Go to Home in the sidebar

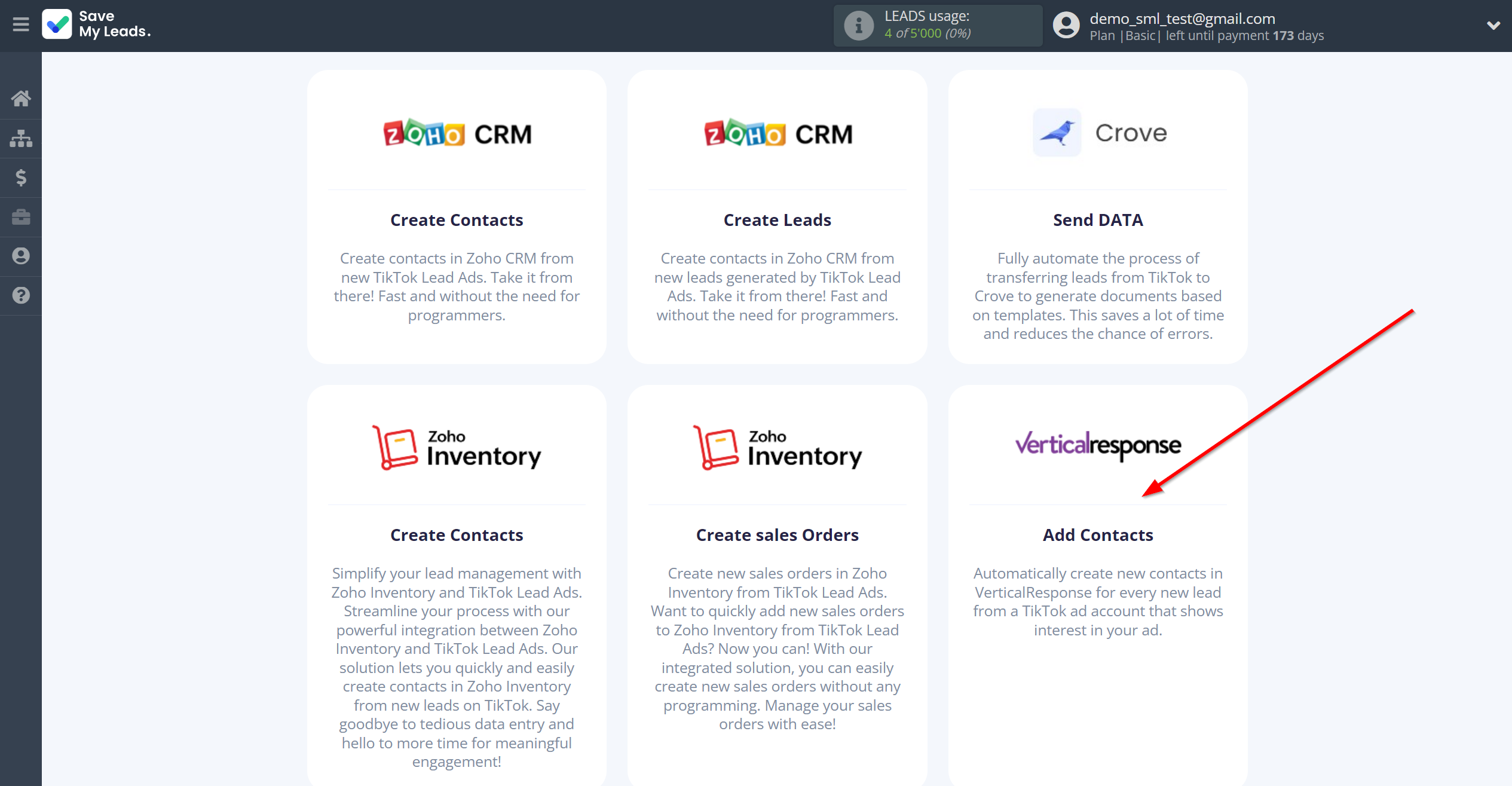(x=21, y=99)
